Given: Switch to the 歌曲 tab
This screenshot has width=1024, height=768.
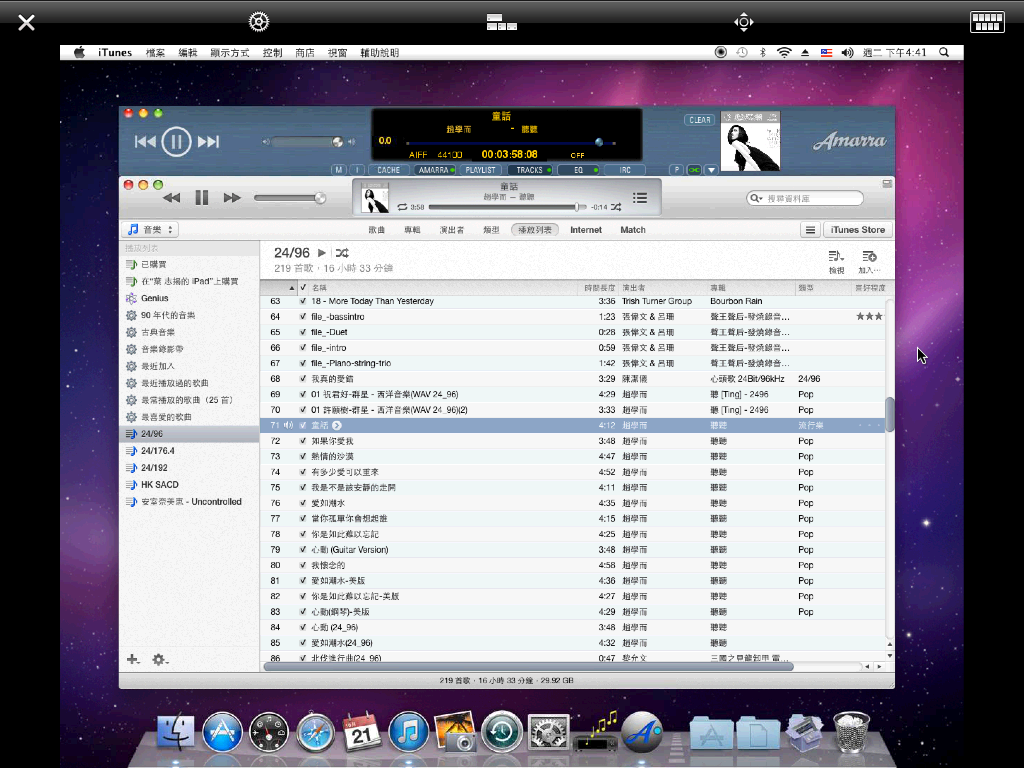Looking at the screenshot, I should tap(377, 230).
